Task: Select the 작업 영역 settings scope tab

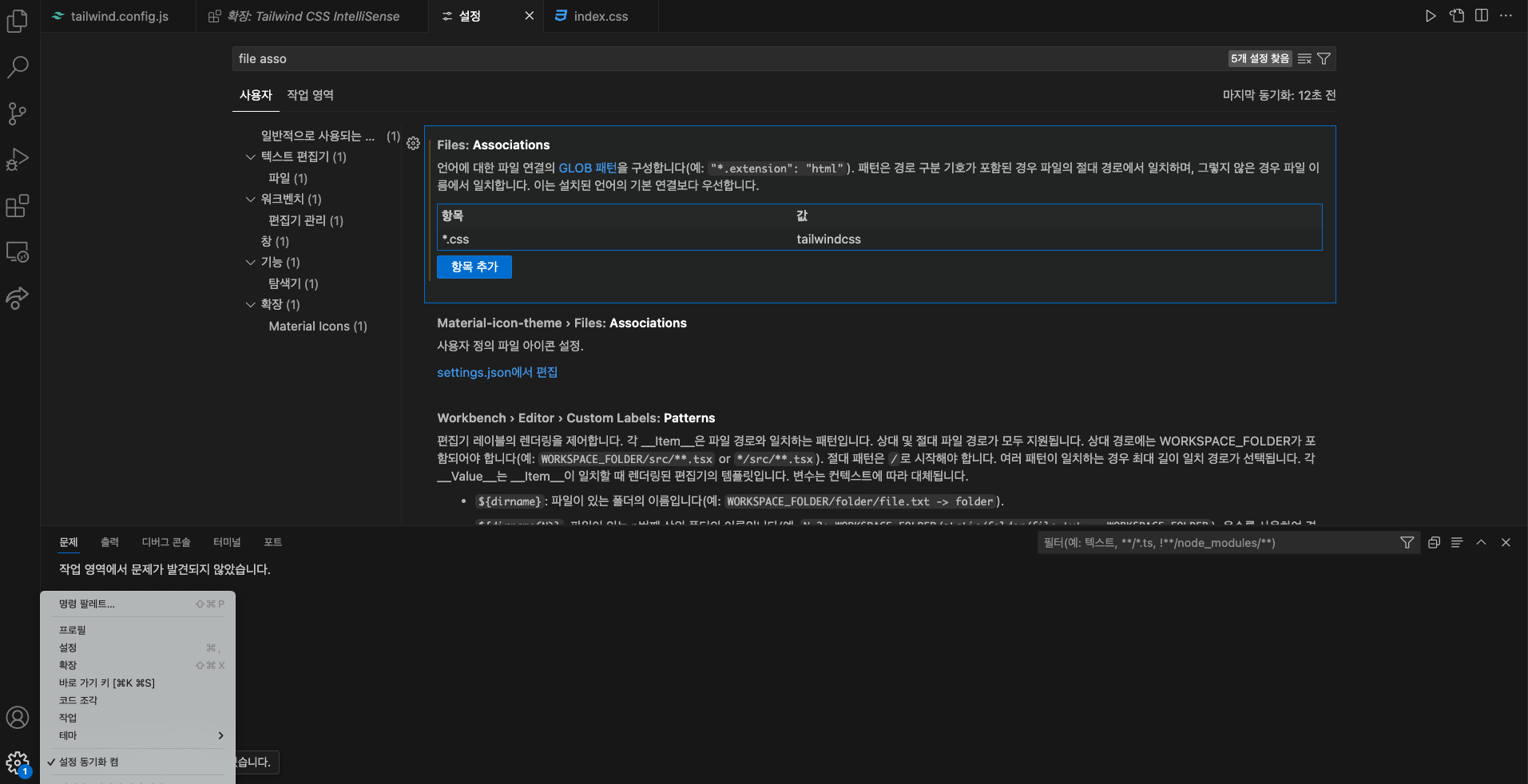Action: (x=310, y=95)
